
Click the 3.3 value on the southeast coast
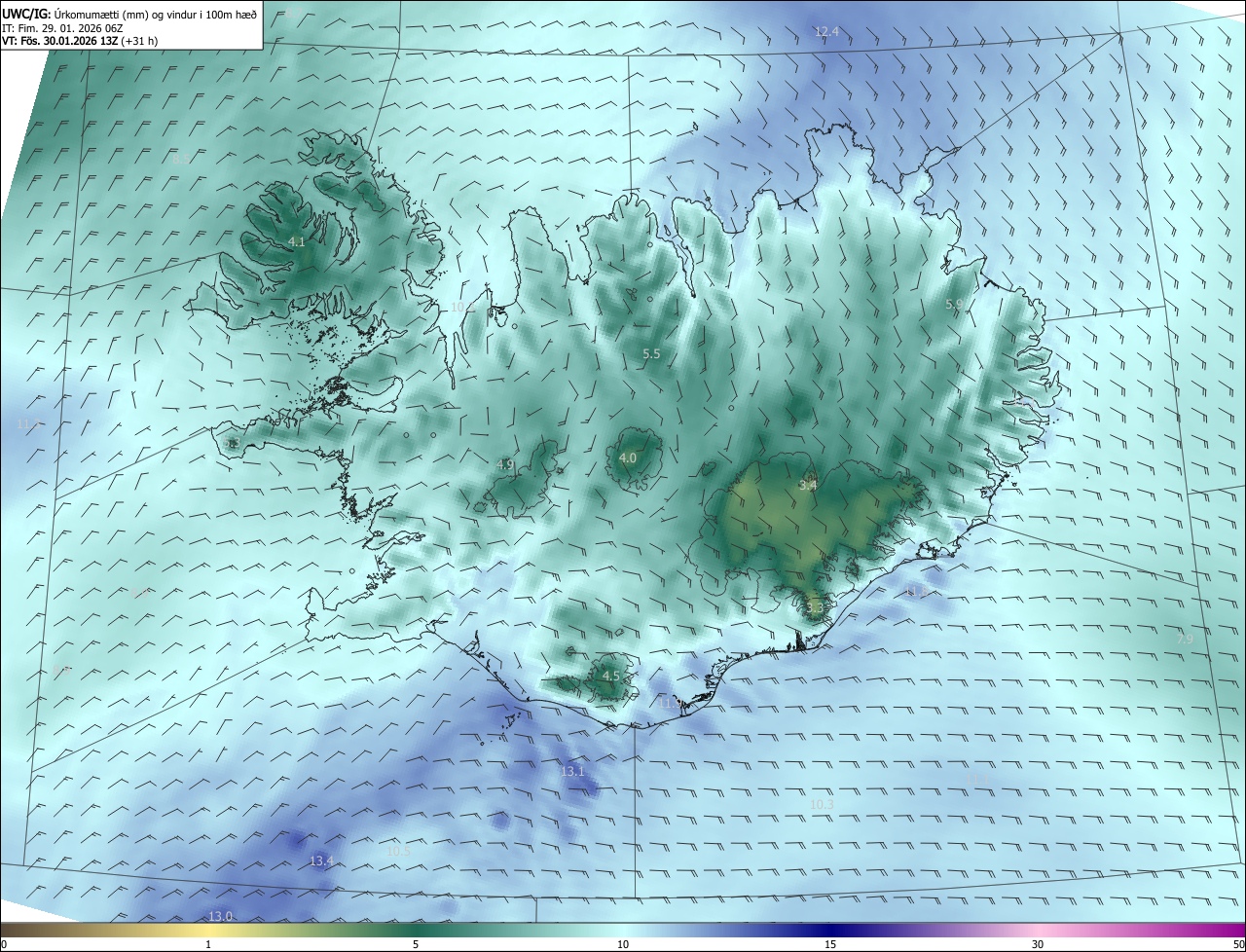point(815,608)
